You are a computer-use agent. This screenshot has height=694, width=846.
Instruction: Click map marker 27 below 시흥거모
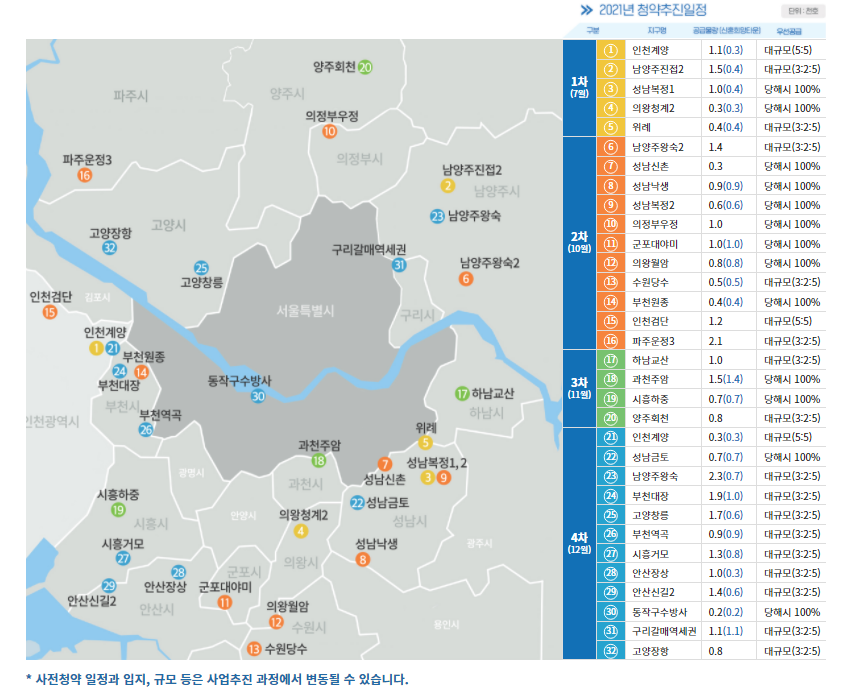tap(123, 559)
